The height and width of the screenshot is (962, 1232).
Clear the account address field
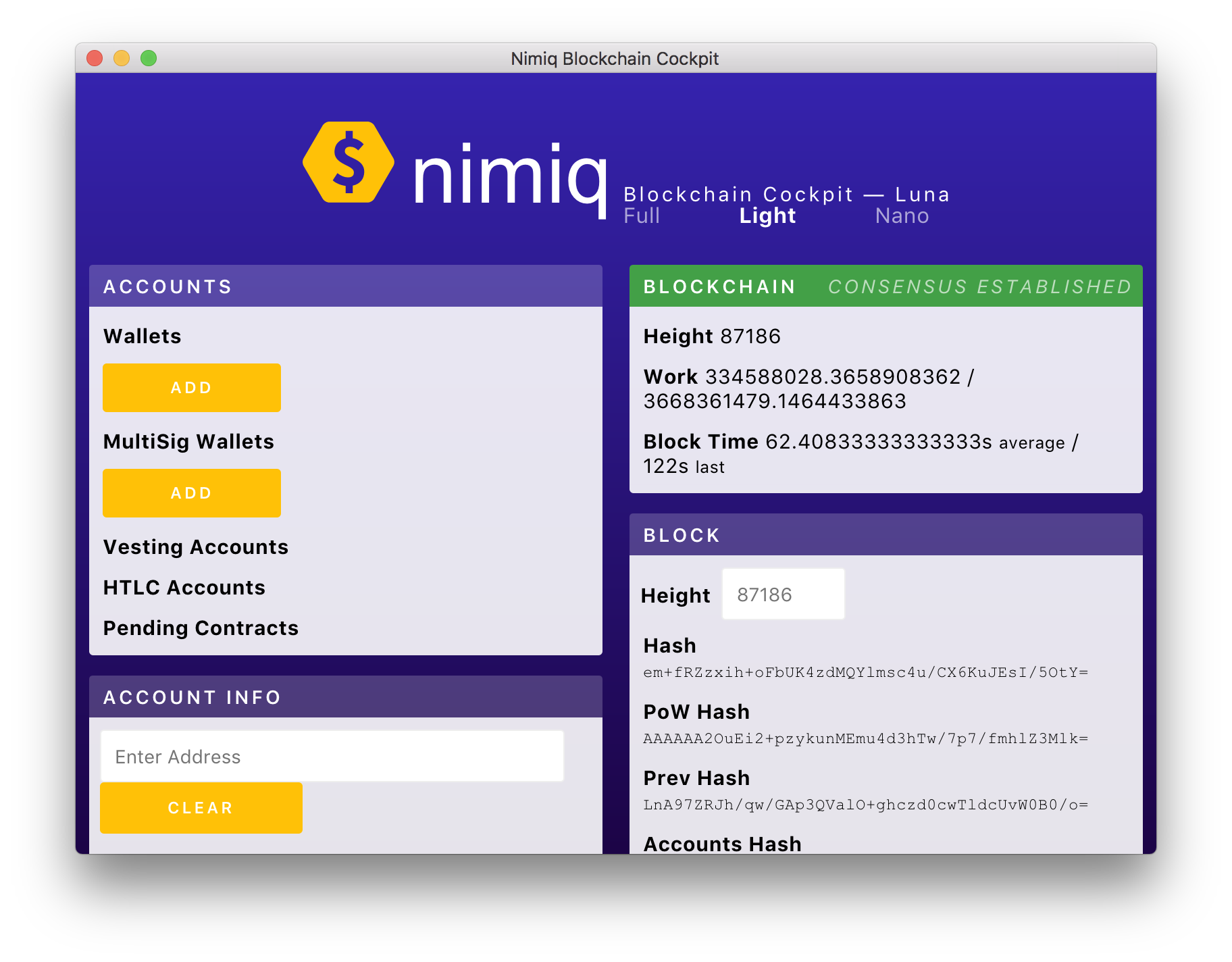pos(201,808)
